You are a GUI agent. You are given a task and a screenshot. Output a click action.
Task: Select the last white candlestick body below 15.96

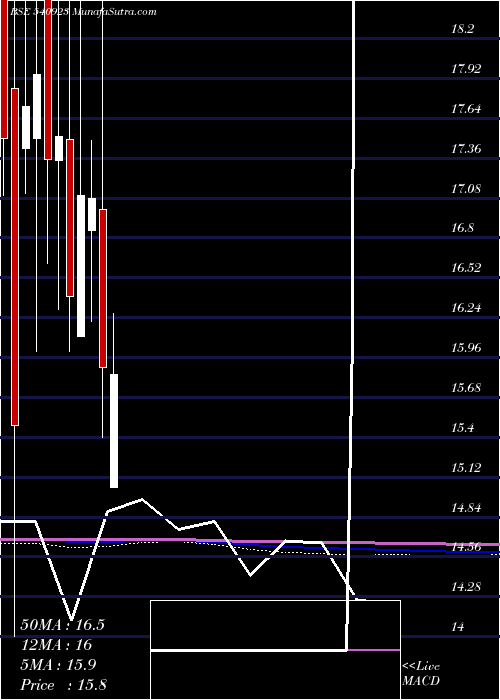coord(114,431)
